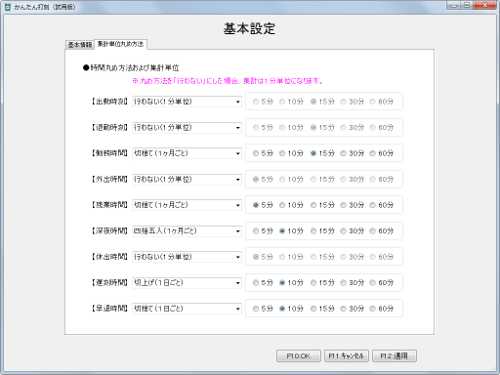Select 60分 for 深夜時間
The width and height of the screenshot is (500, 375).
click(382, 231)
